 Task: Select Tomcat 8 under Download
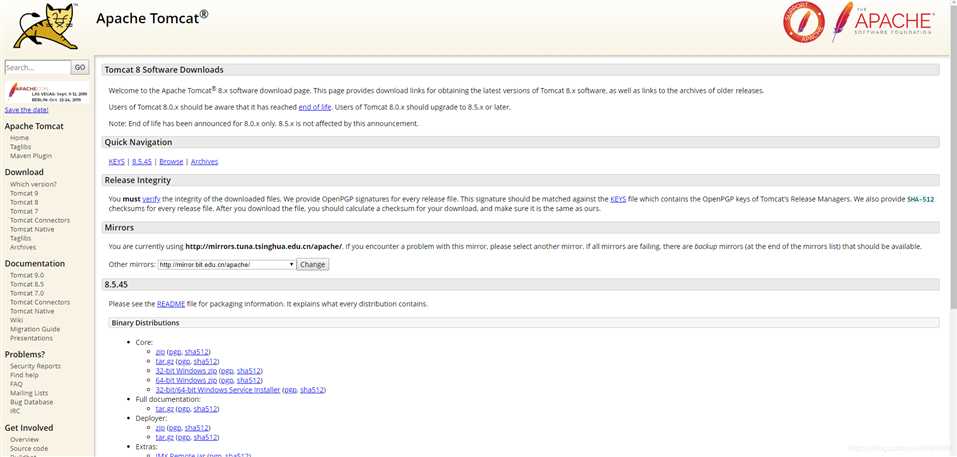24,202
